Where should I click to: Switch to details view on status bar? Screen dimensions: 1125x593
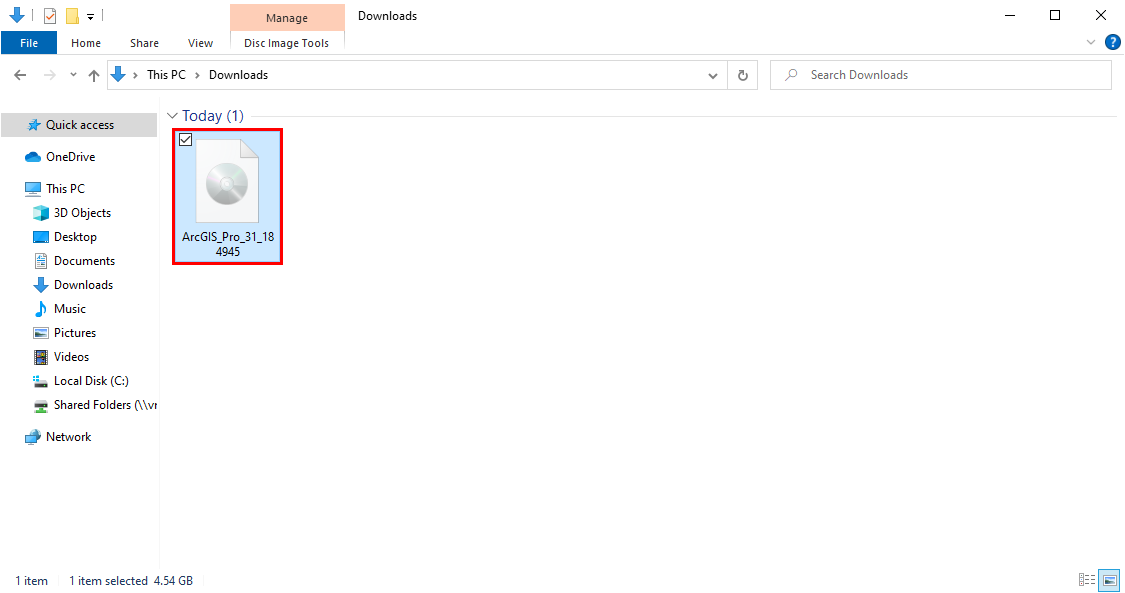pyautogui.click(x=1087, y=580)
